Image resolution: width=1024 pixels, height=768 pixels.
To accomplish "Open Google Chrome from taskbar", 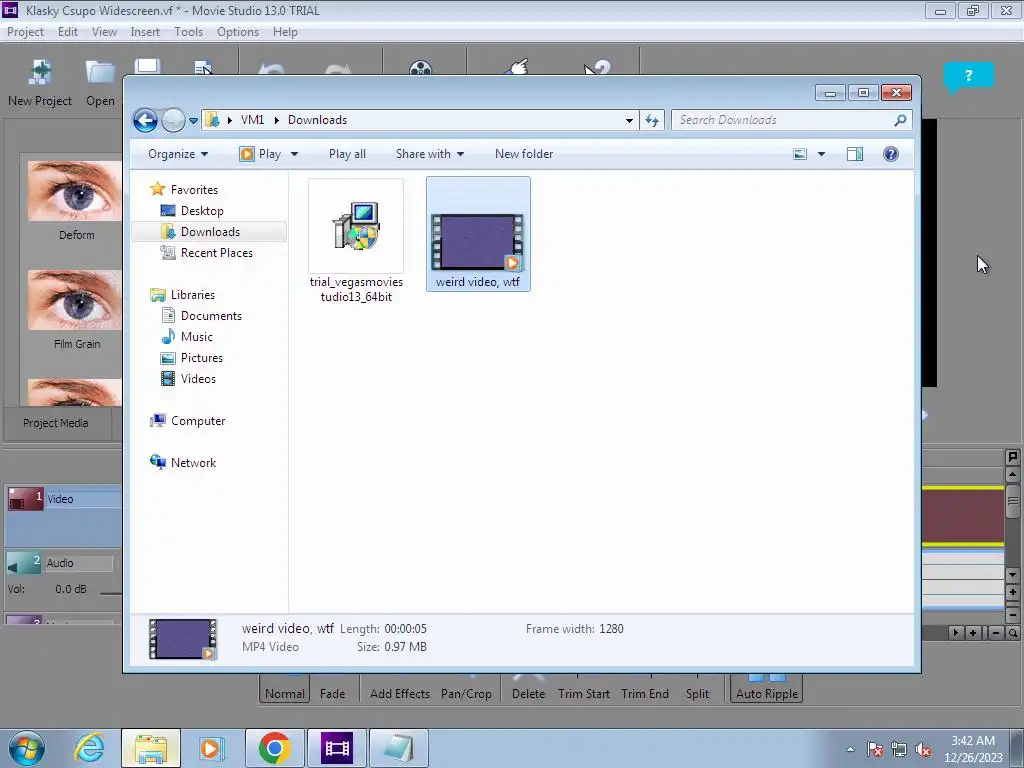I will (274, 748).
